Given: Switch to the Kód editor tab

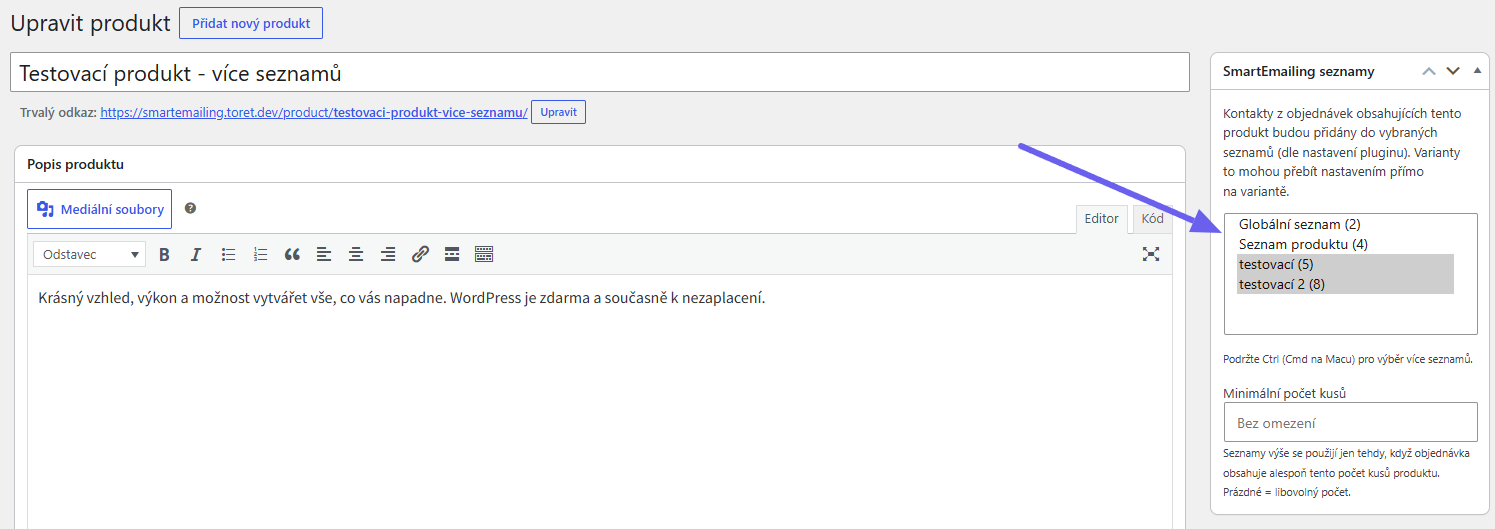Looking at the screenshot, I should point(1153,219).
